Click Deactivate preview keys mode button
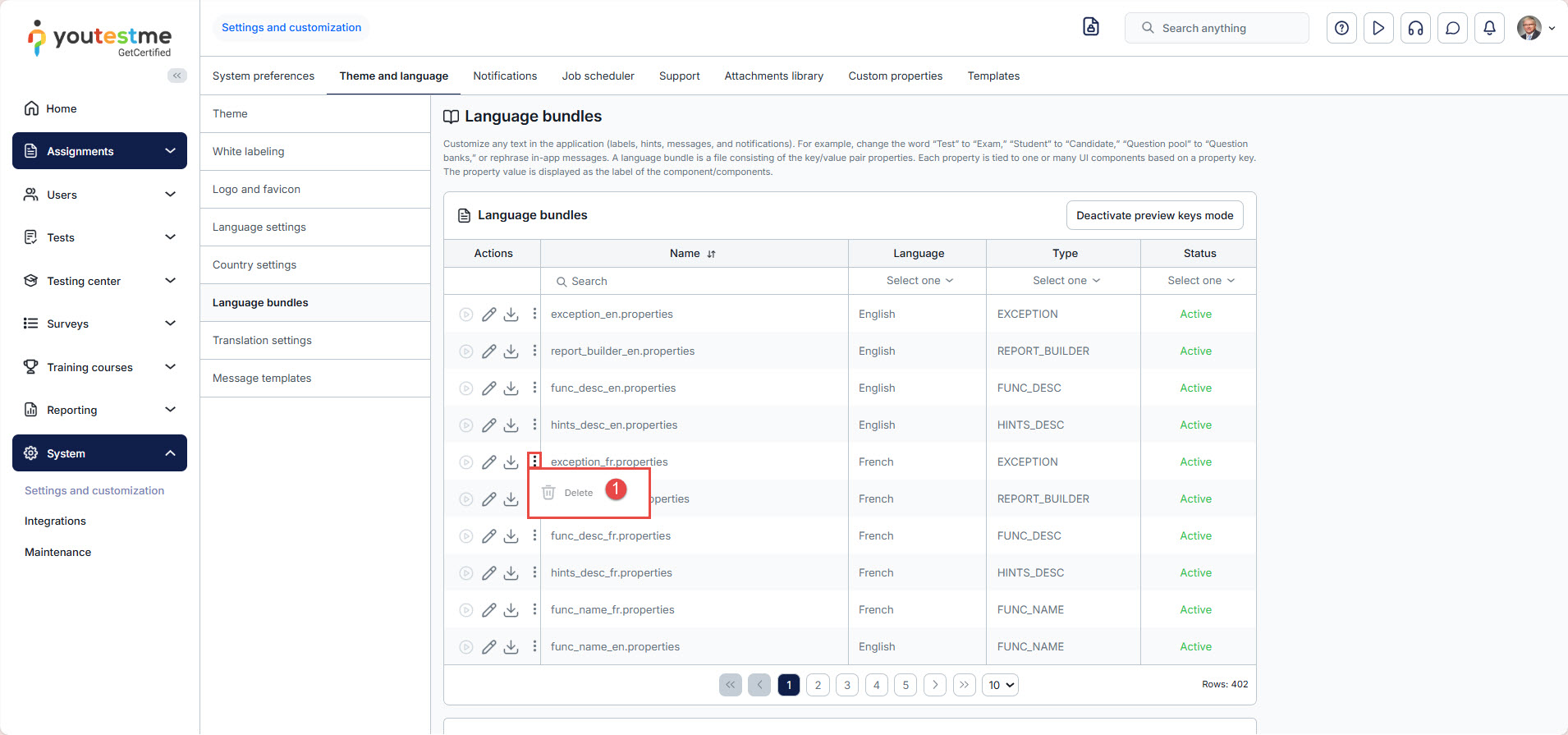 (x=1154, y=215)
